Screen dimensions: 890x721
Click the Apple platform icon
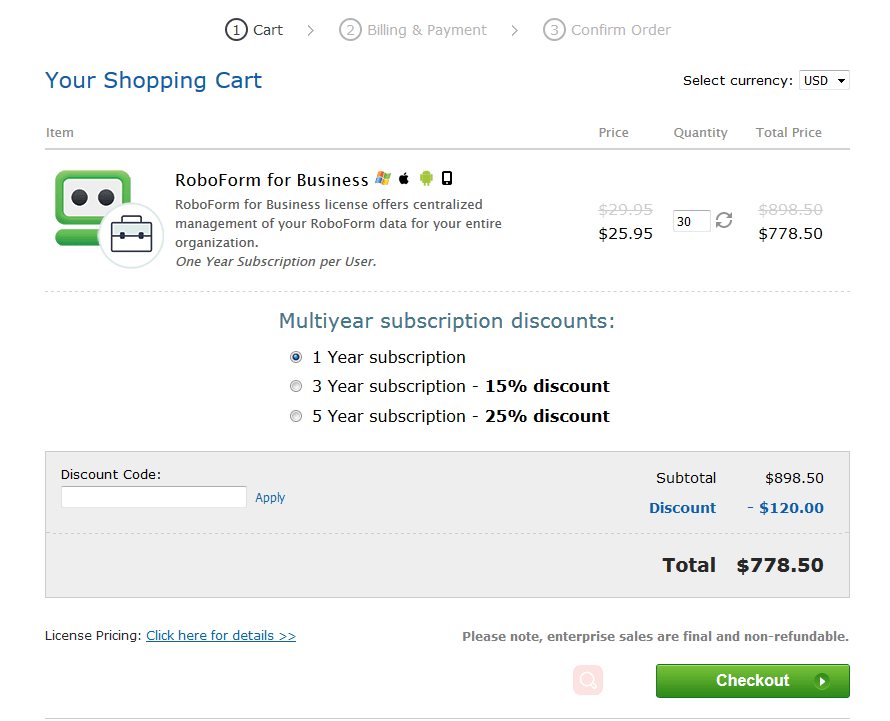pos(404,179)
